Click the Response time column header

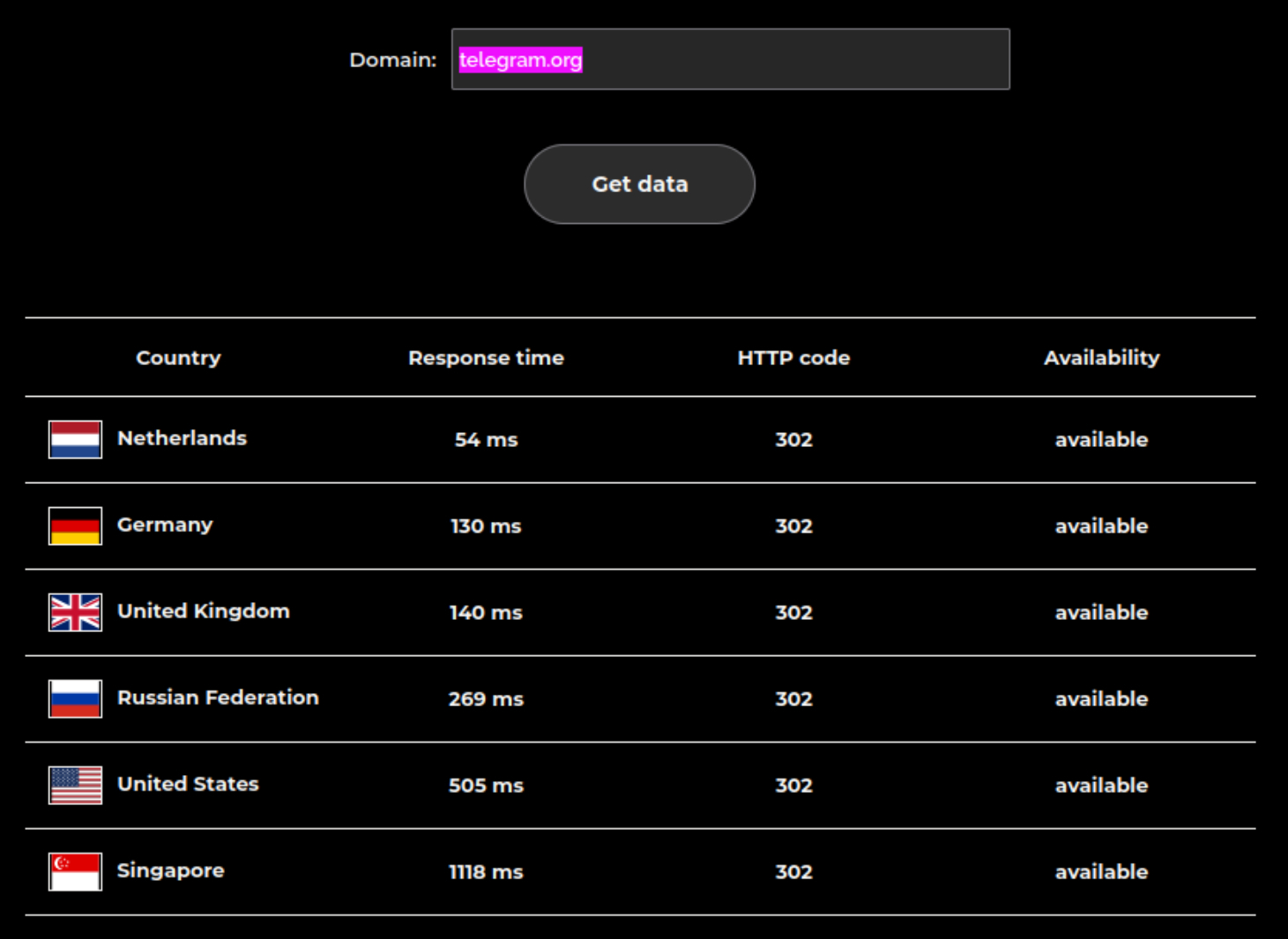point(486,358)
